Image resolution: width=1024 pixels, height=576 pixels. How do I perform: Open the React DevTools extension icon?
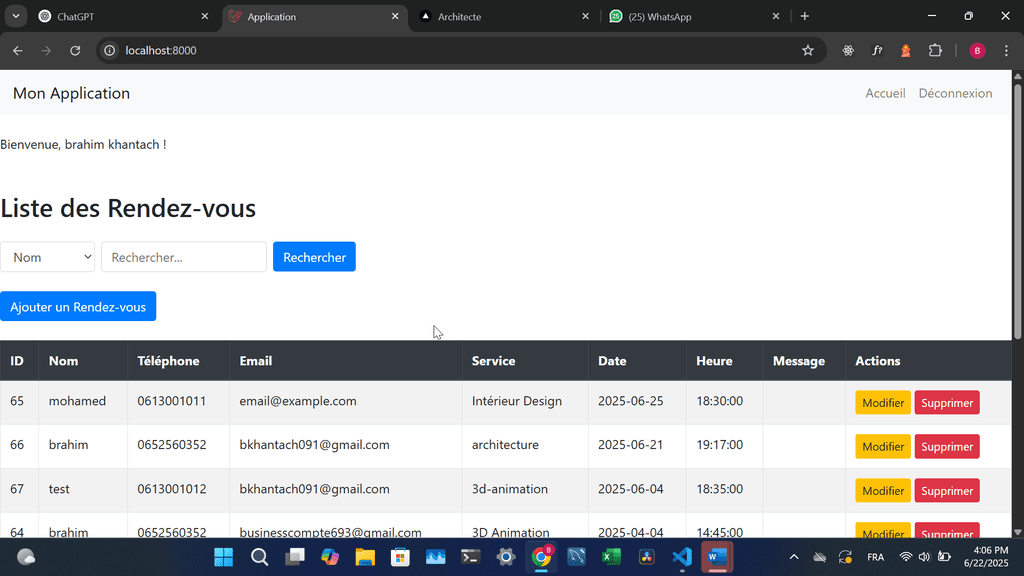point(848,50)
